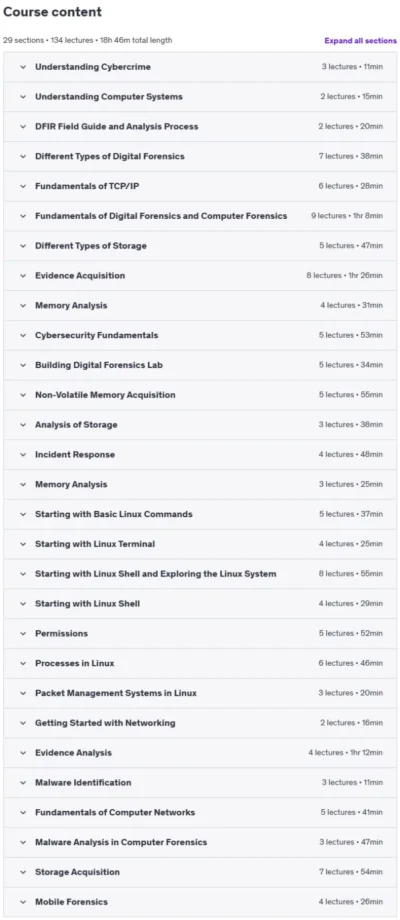
Task: Click Expand all sections link
Action: point(360,40)
